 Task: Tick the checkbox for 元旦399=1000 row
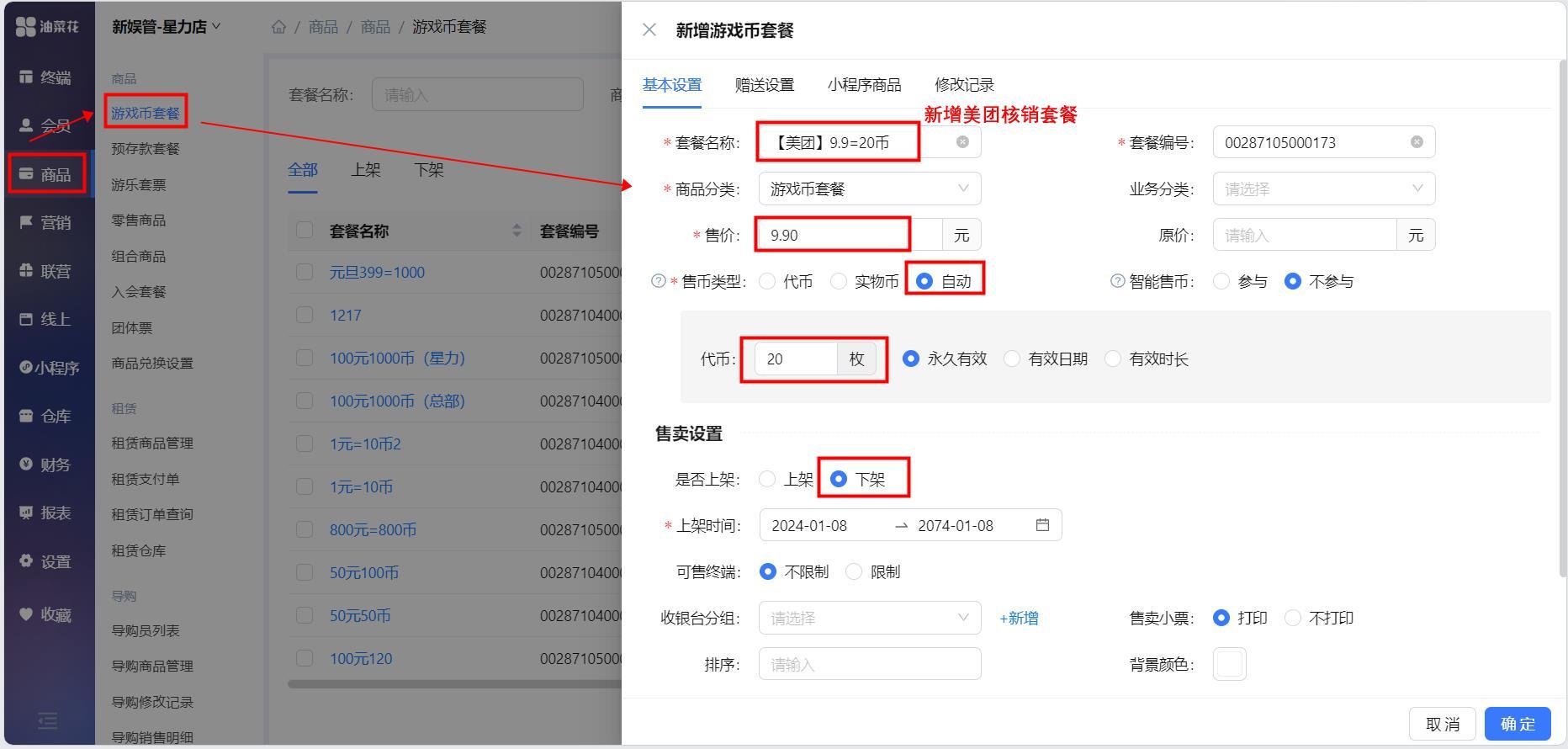click(305, 272)
